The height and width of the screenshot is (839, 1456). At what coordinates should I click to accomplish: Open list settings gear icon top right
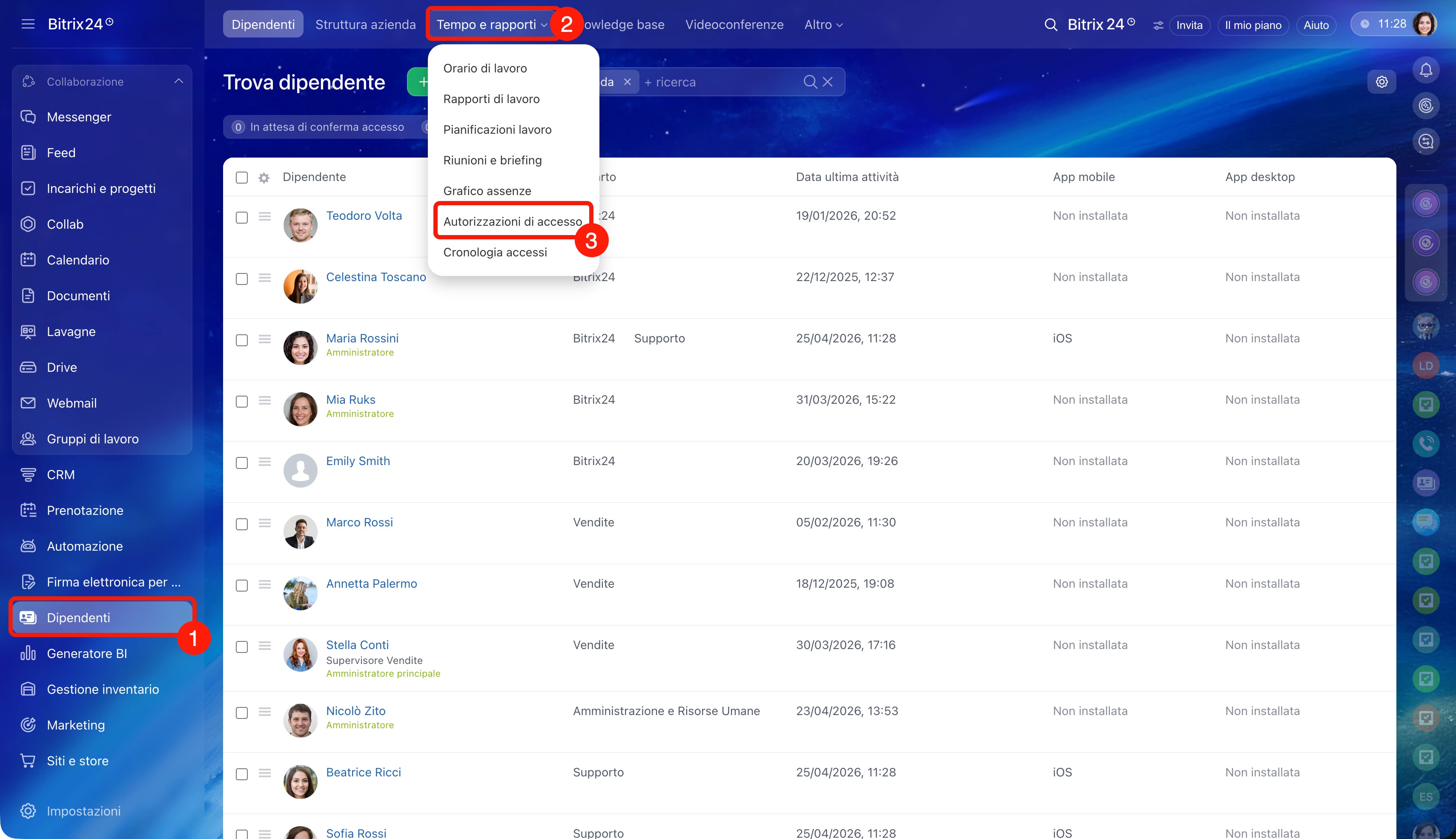pos(1381,82)
